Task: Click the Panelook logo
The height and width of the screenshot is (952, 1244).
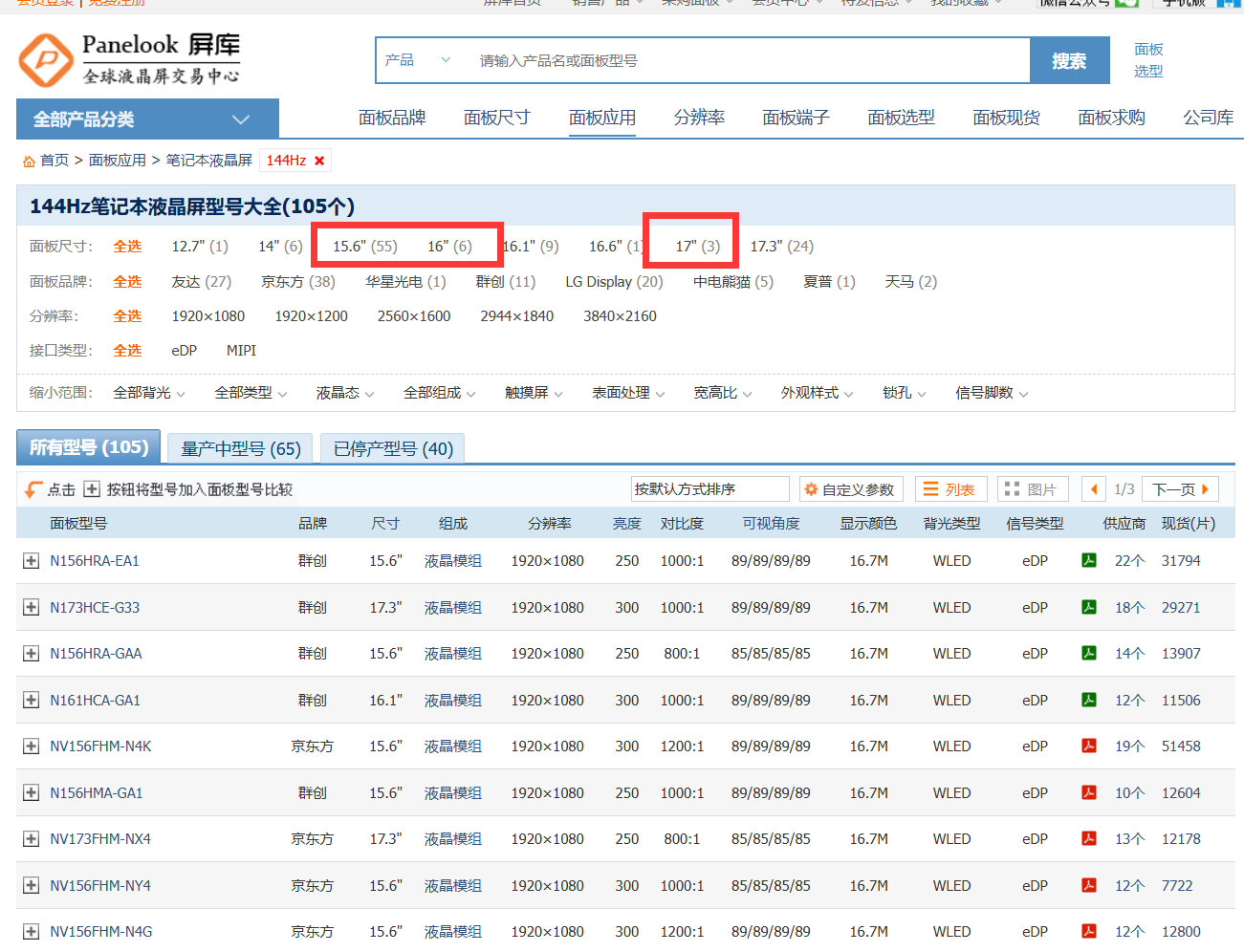Action: click(x=130, y=59)
